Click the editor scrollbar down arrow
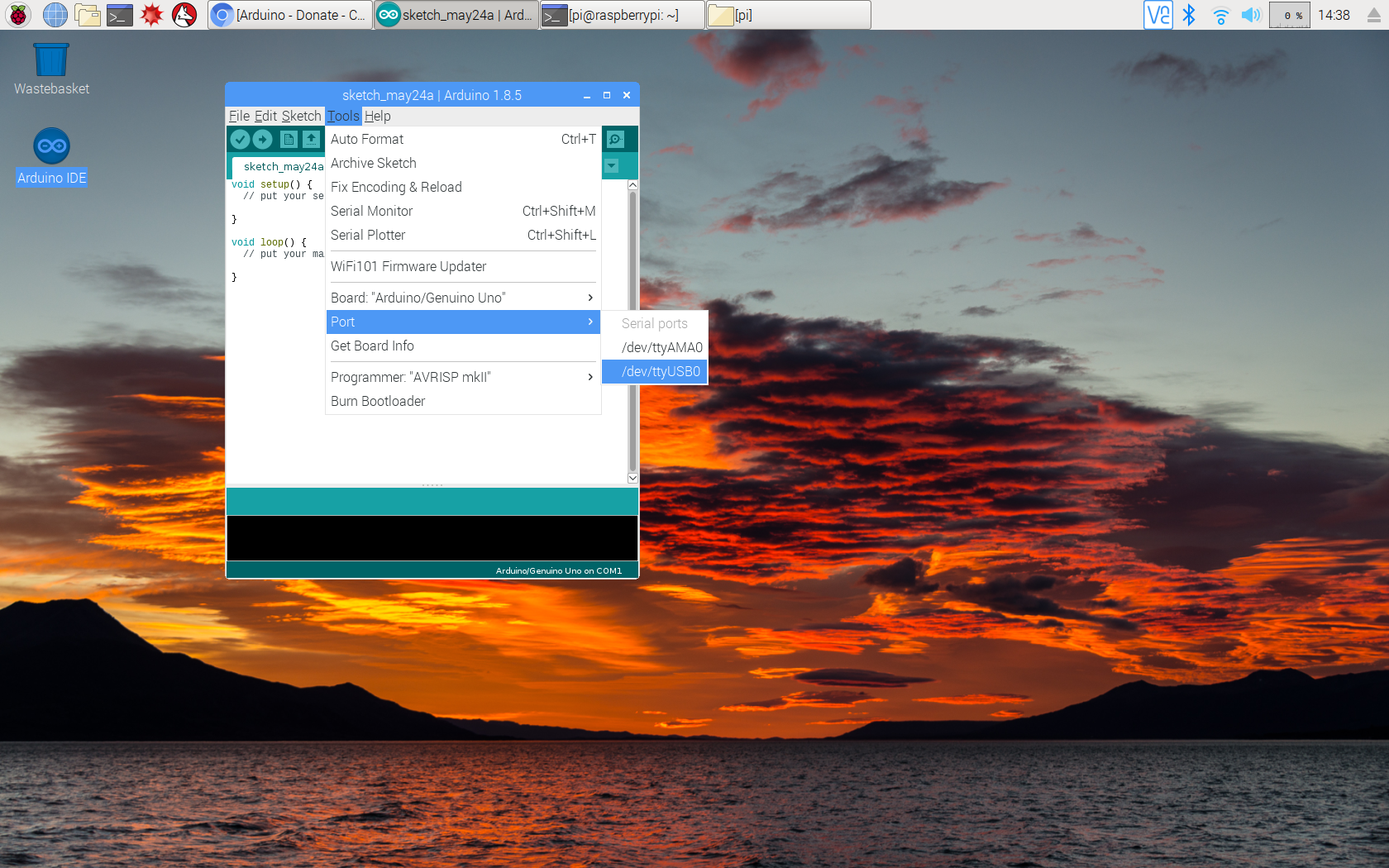The width and height of the screenshot is (1389, 868). [632, 478]
